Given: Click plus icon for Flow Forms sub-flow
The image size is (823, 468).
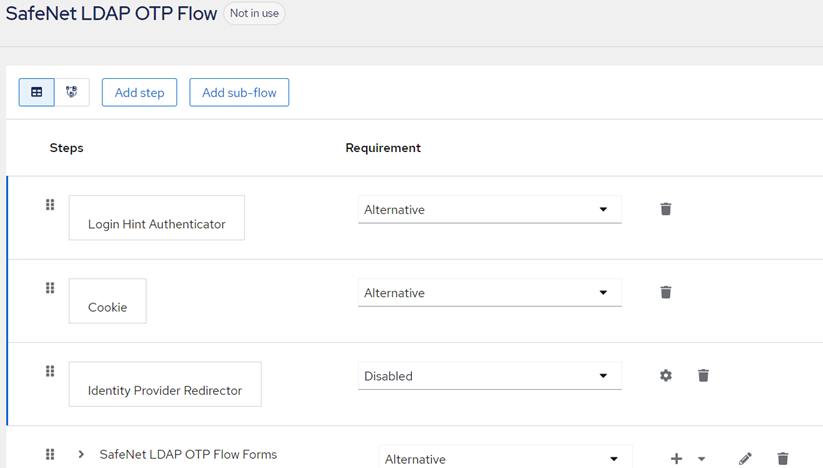Looking at the screenshot, I should click(676, 459).
